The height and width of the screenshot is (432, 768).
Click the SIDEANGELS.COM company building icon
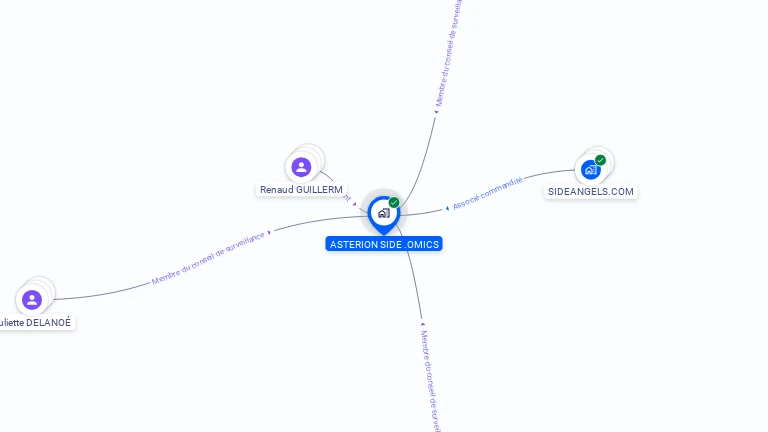coord(591,170)
